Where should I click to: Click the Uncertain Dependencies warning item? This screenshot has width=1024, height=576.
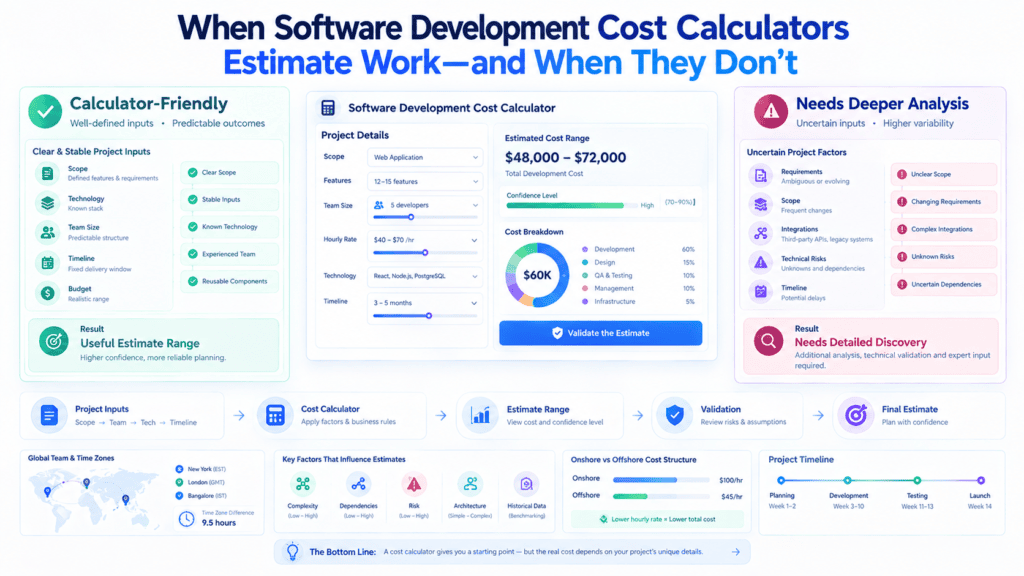pos(944,285)
